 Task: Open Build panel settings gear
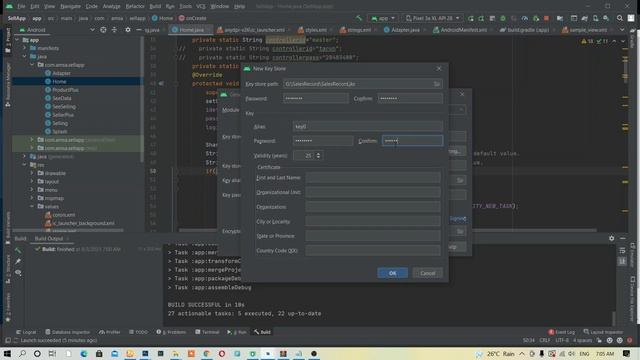[x=611, y=238]
